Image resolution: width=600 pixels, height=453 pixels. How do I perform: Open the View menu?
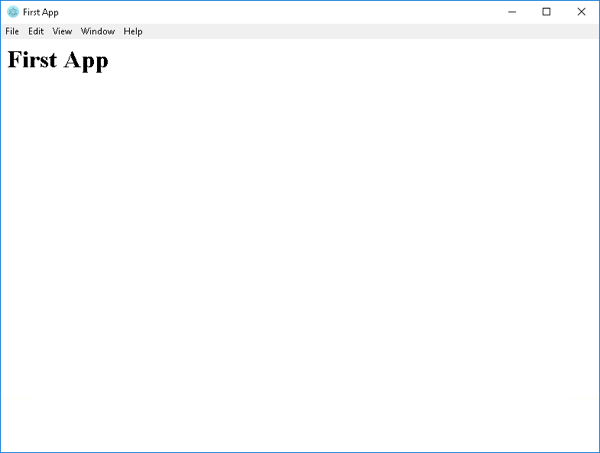(x=62, y=31)
